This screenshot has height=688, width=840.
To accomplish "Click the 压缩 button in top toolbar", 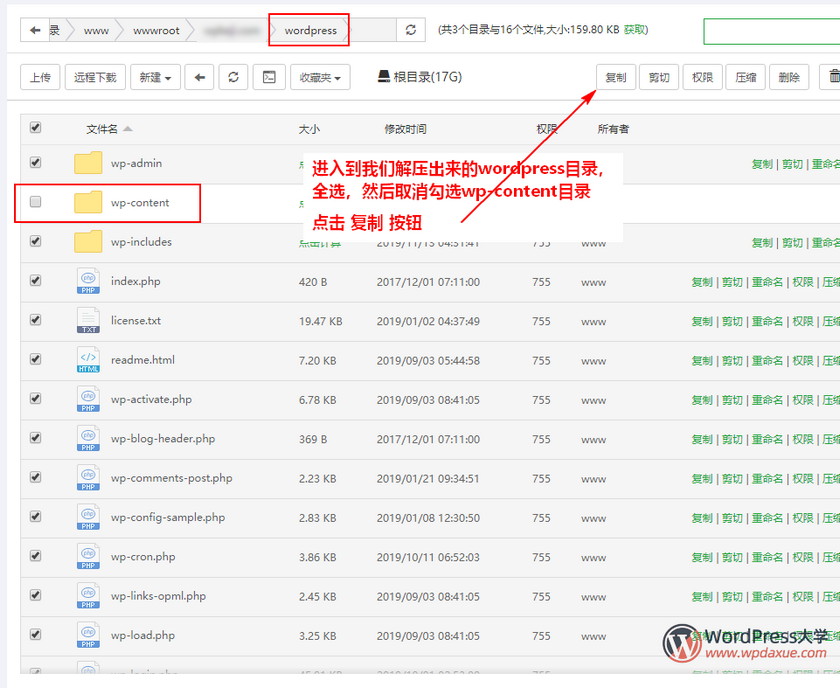I will [x=746, y=78].
